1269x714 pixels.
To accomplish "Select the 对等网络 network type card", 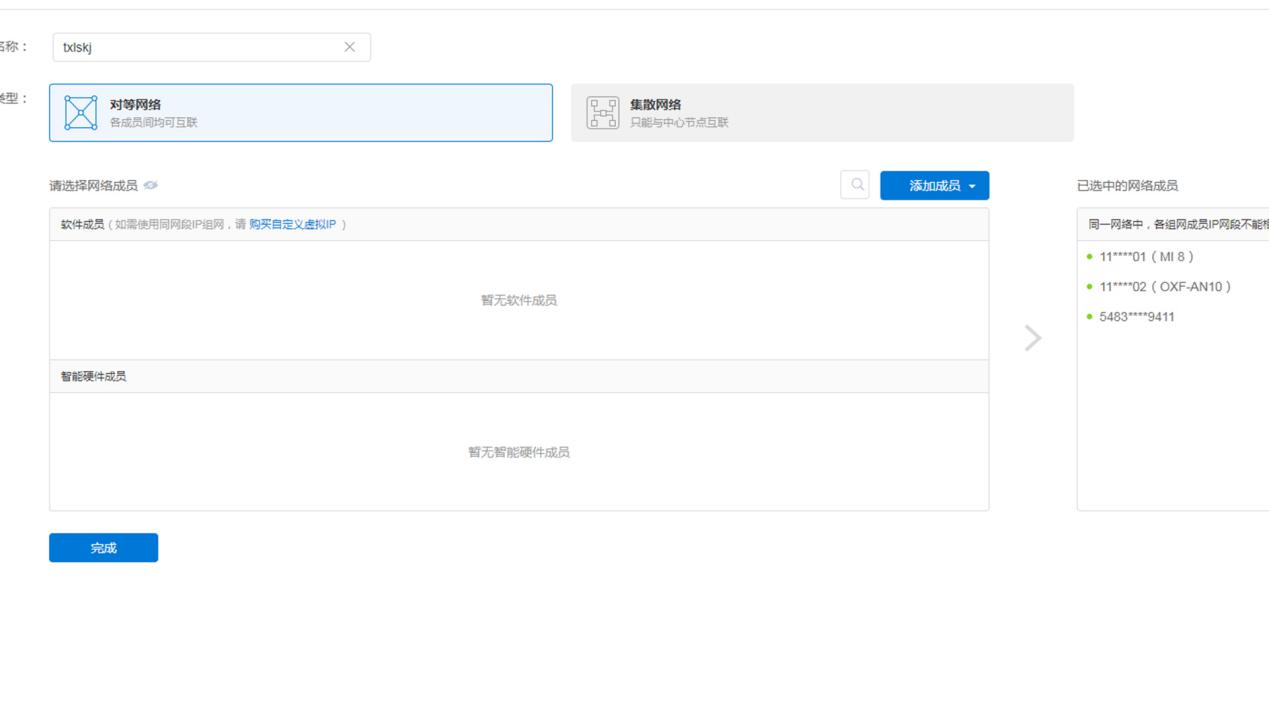I will coord(300,113).
